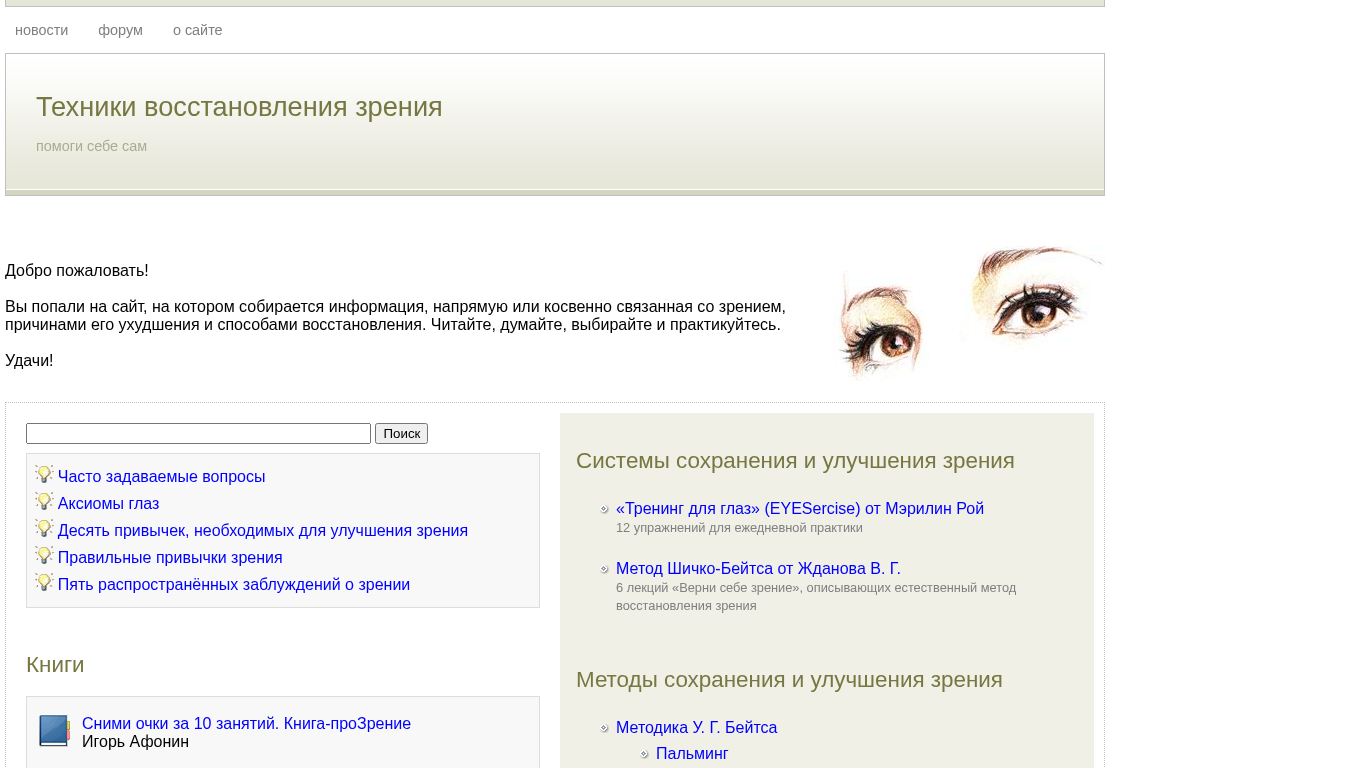The image size is (1366, 768).
Task: Open the новости menu item
Action: [42, 30]
